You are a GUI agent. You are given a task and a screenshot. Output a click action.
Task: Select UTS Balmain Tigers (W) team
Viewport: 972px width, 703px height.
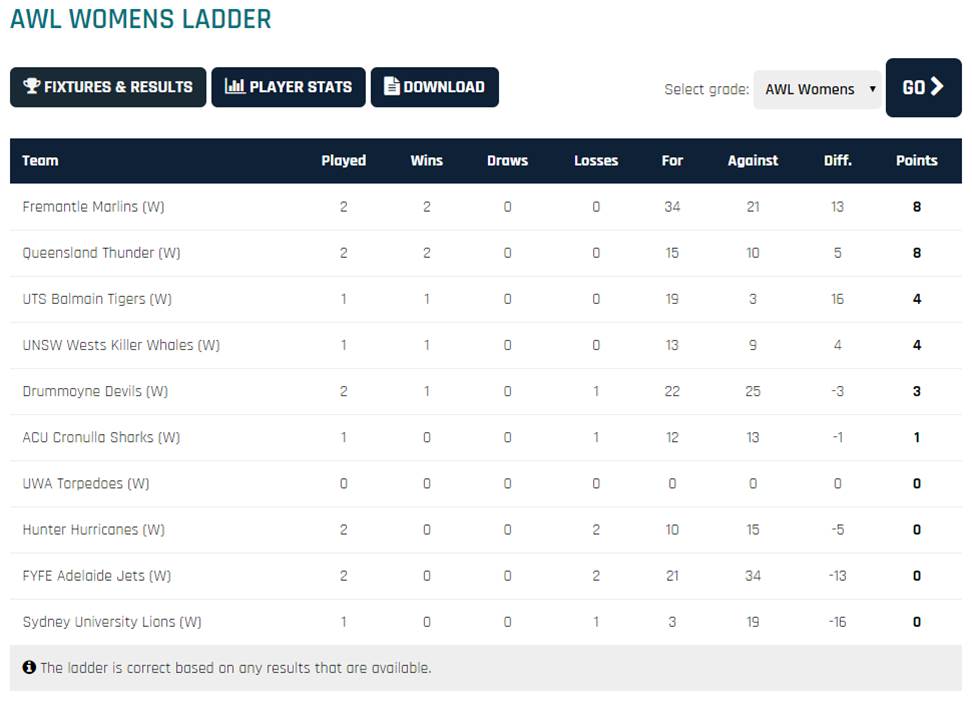pyautogui.click(x=97, y=299)
